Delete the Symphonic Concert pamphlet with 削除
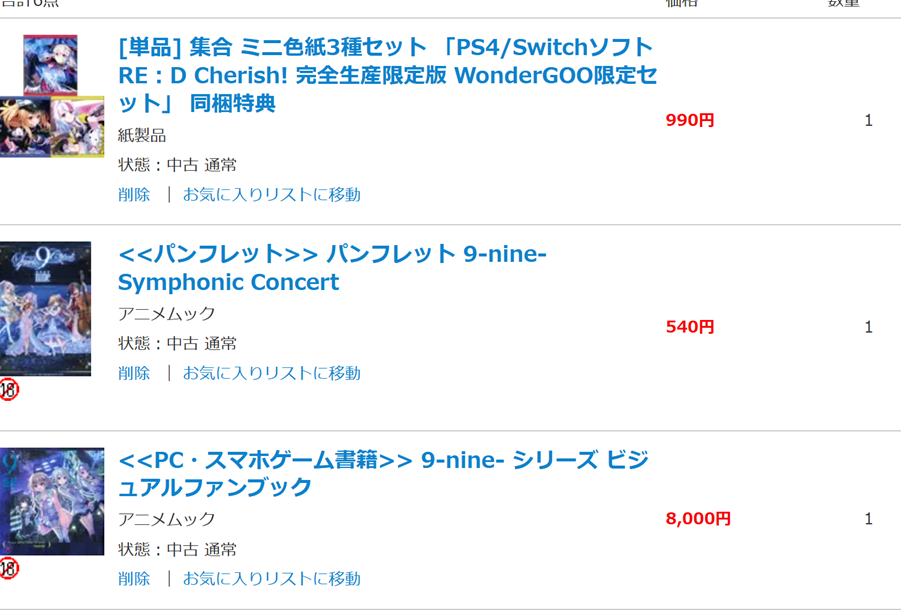This screenshot has width=901, height=610. [134, 373]
